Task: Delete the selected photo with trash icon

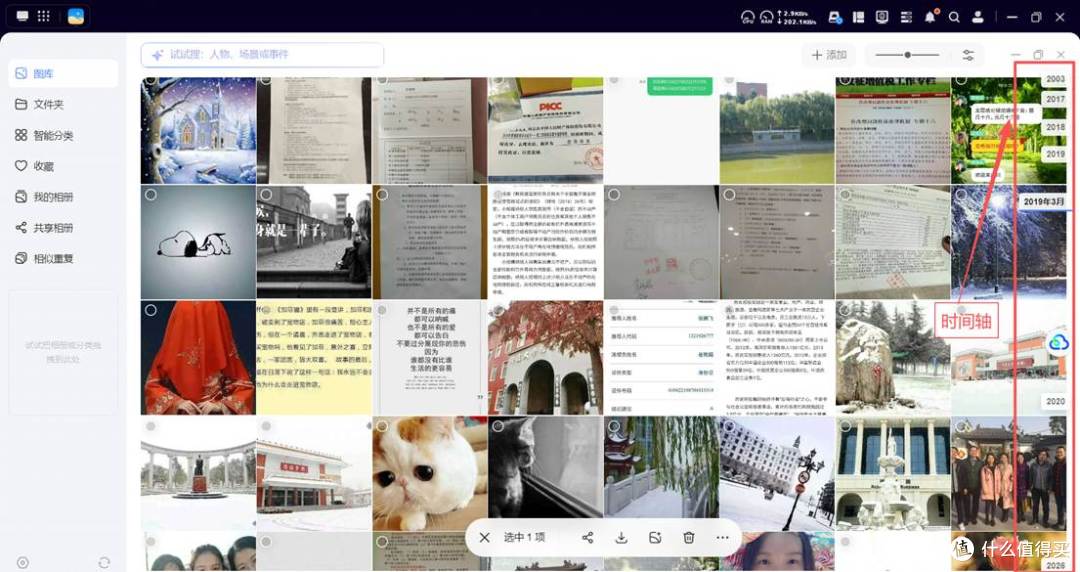Action: 689,538
